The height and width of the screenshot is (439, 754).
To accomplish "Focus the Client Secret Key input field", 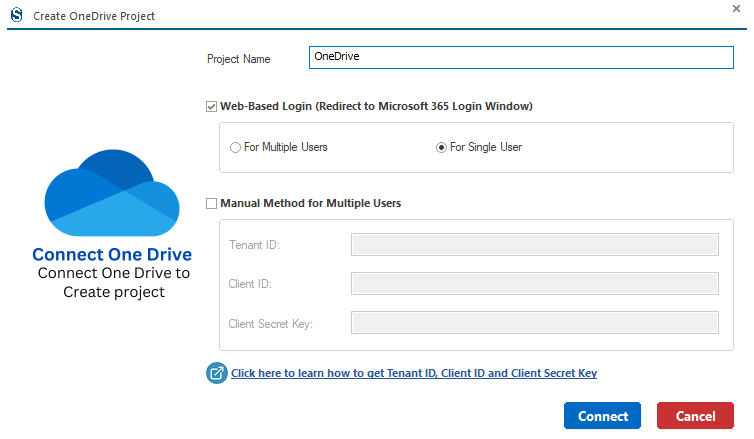I will coord(535,323).
